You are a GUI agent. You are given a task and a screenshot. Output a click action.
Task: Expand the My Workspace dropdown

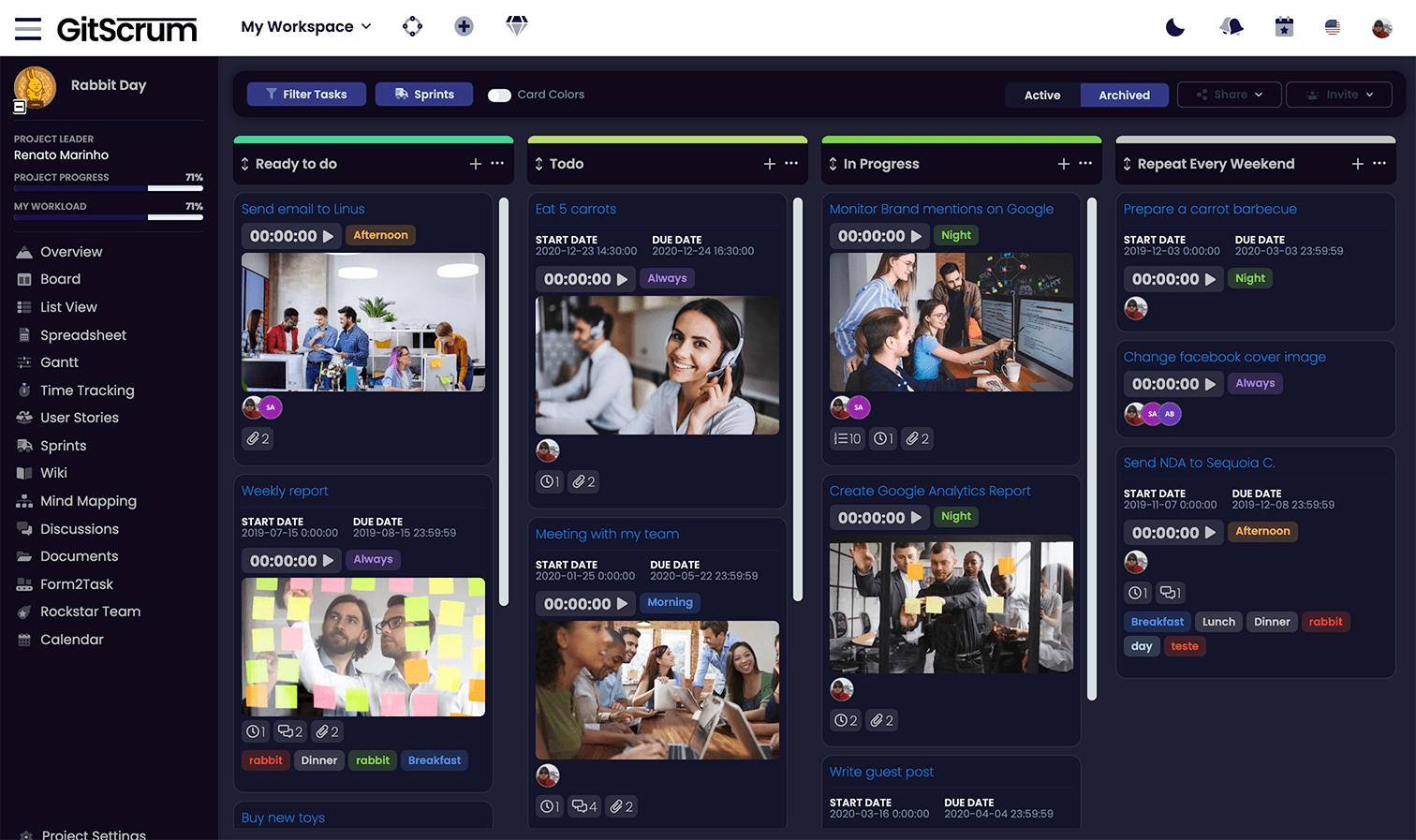[x=305, y=27]
